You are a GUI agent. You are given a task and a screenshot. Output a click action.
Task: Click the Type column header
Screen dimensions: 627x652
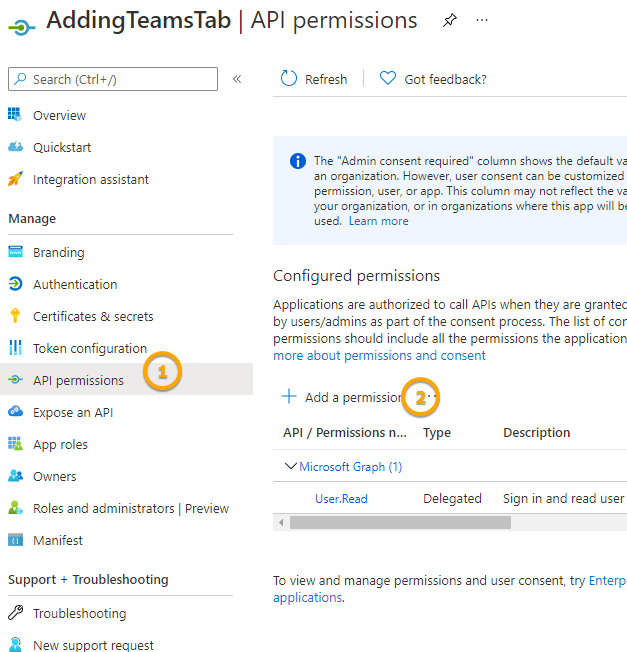437,433
